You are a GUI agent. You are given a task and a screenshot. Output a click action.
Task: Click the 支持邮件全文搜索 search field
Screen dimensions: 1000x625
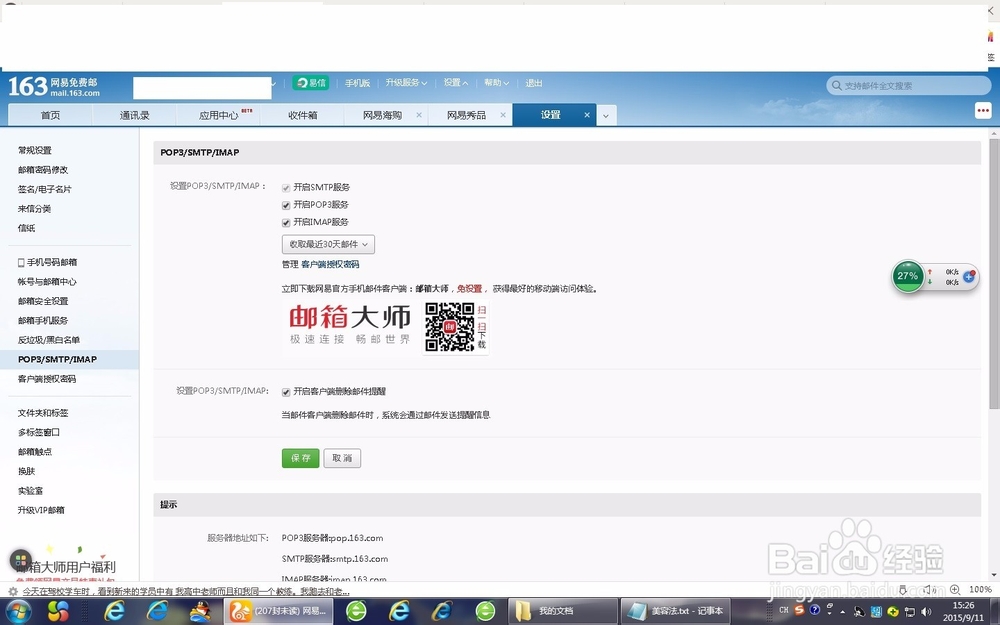click(909, 85)
